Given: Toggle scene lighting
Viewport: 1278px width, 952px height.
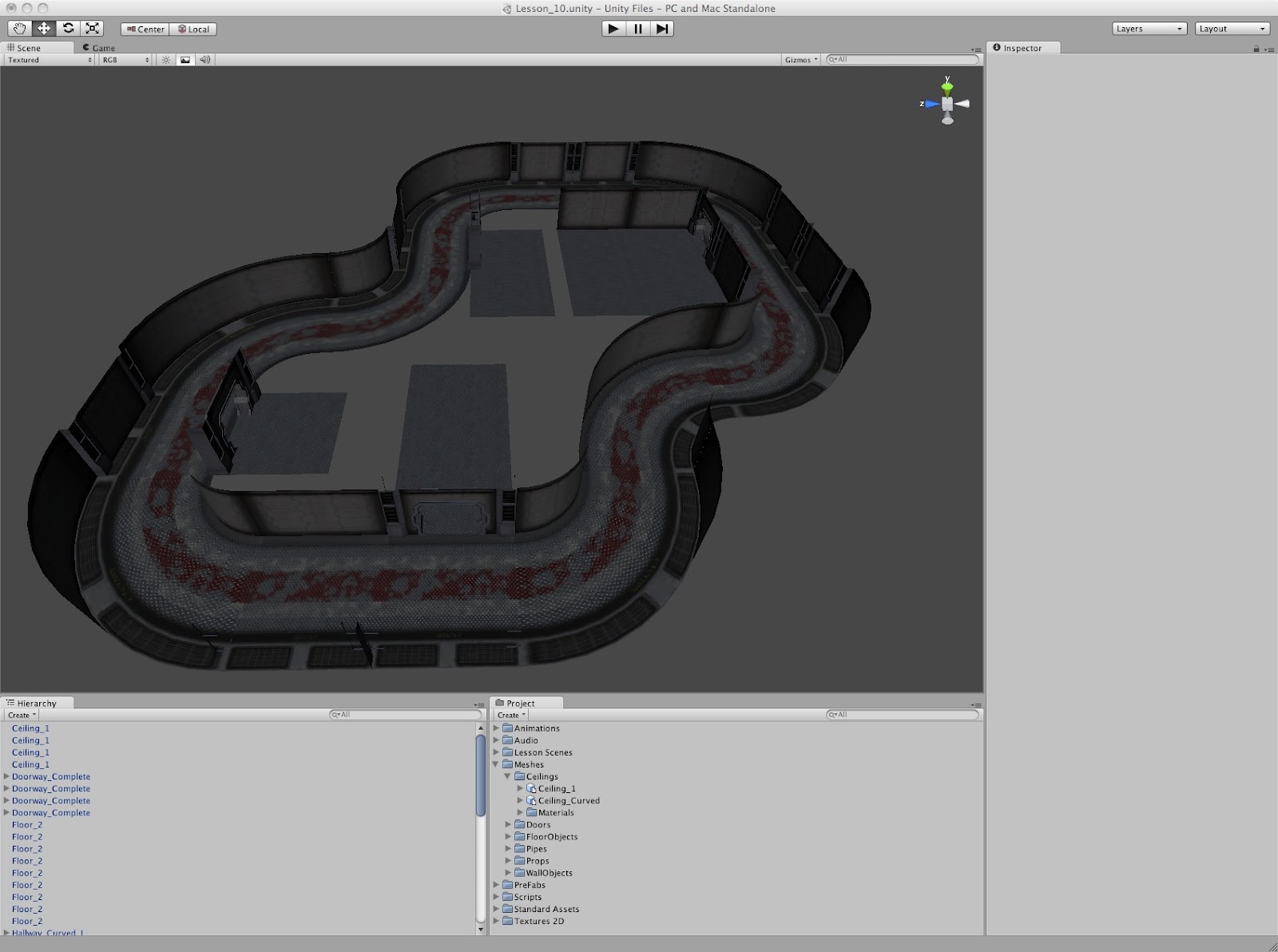Looking at the screenshot, I should (x=165, y=59).
